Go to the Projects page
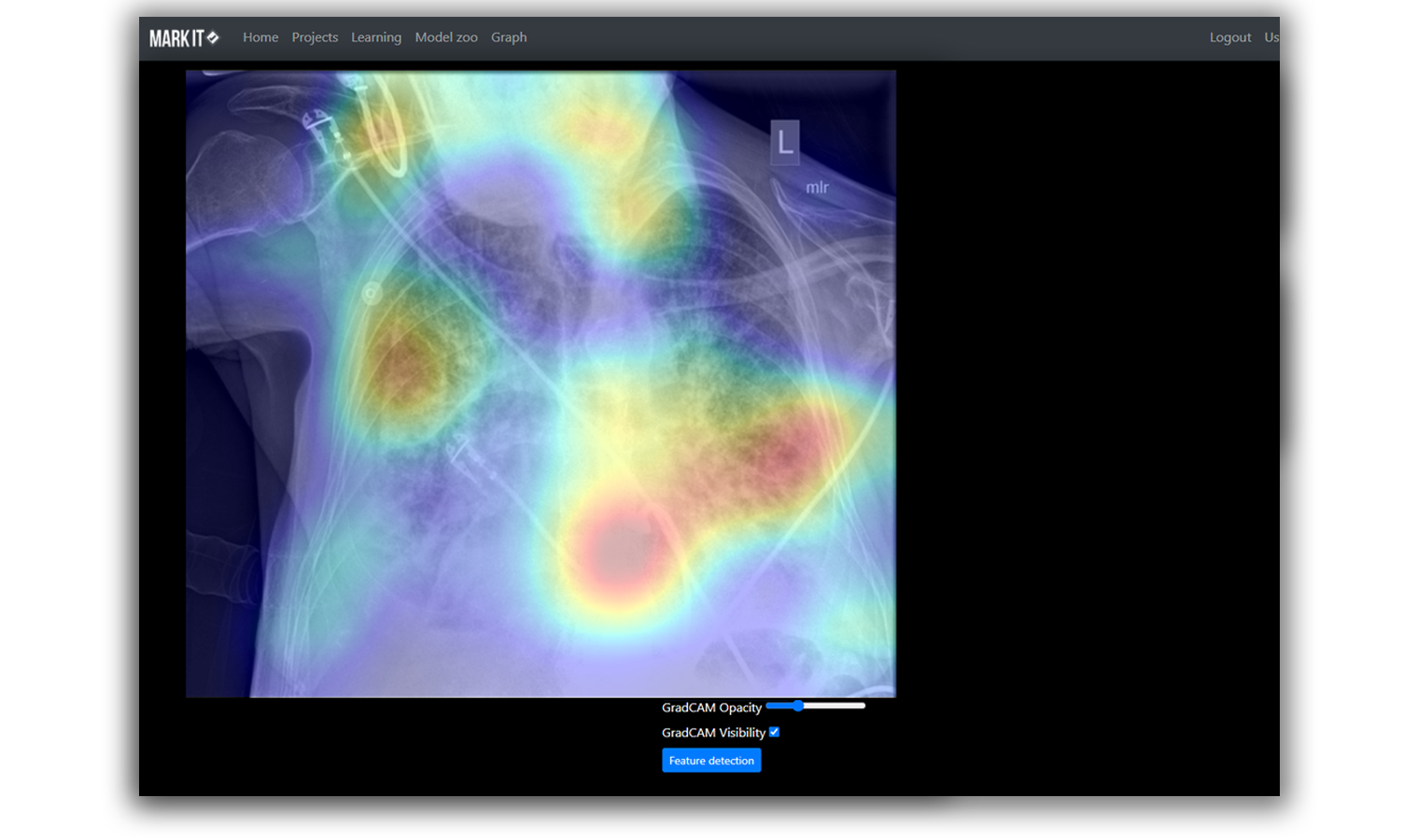This screenshot has height=840, width=1418. click(315, 37)
